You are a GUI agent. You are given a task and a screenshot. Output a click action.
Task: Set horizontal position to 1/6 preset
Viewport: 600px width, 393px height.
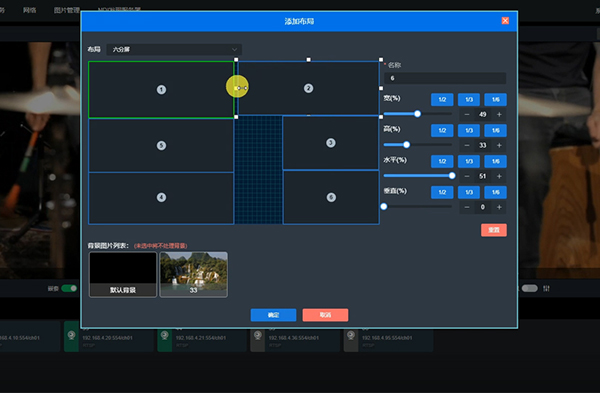(x=496, y=161)
